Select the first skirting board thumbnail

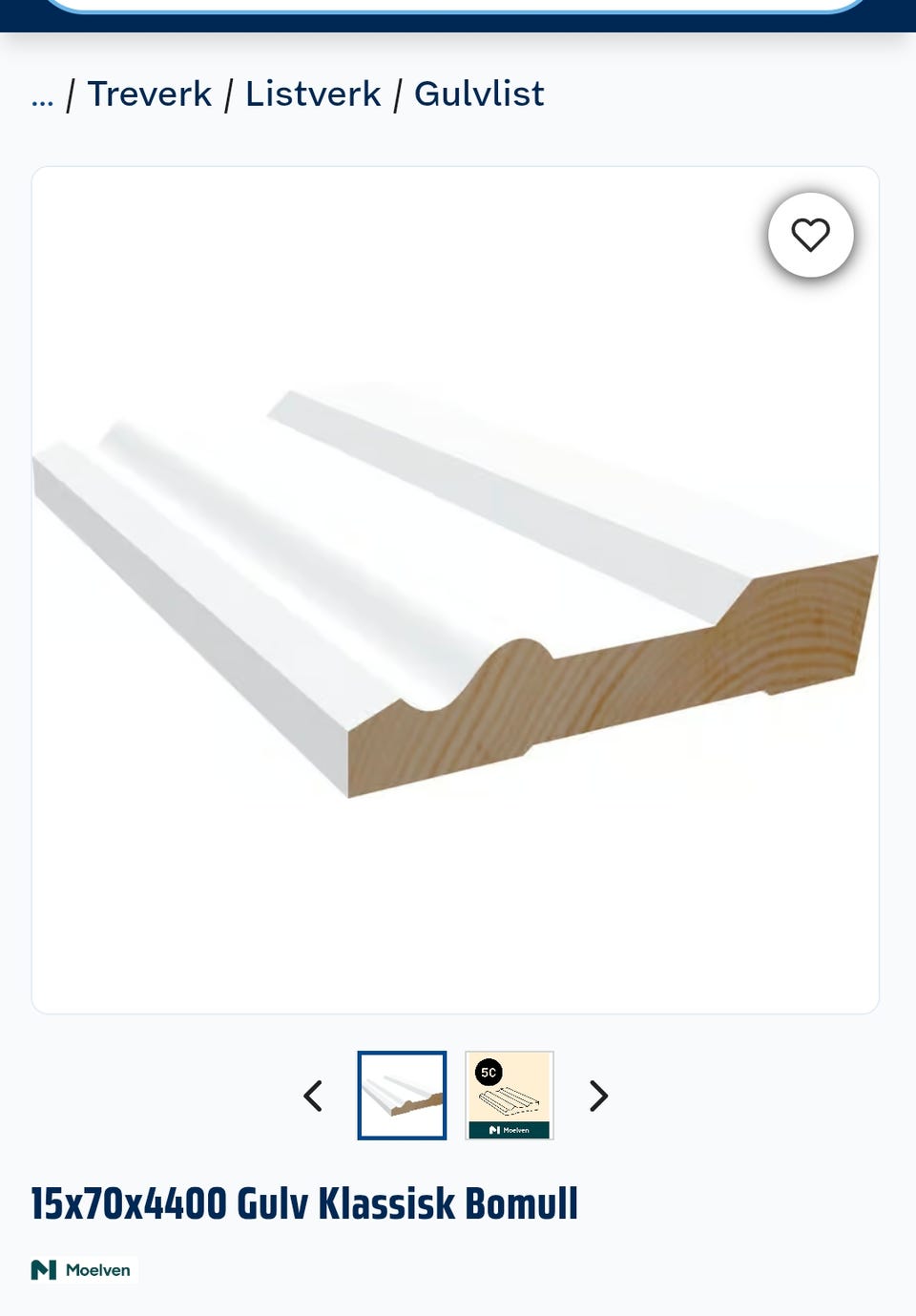(x=402, y=1096)
